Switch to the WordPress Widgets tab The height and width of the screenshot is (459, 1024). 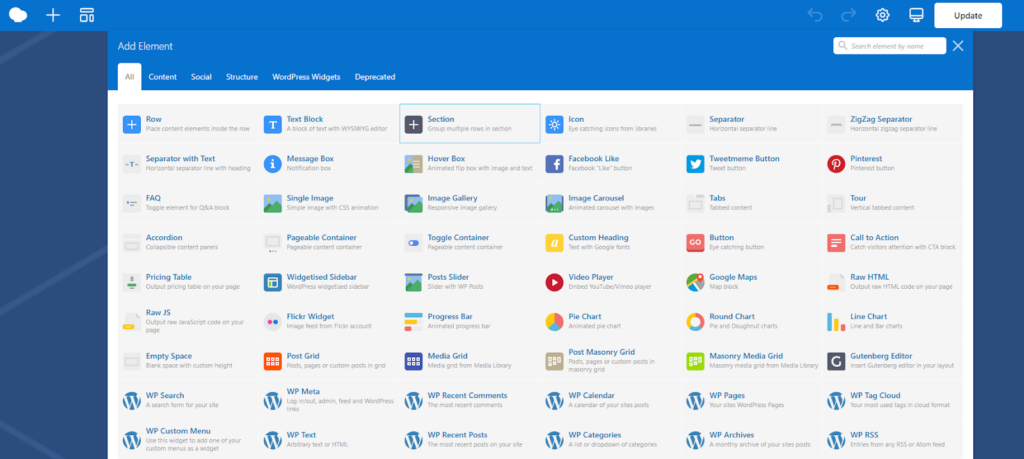click(306, 77)
